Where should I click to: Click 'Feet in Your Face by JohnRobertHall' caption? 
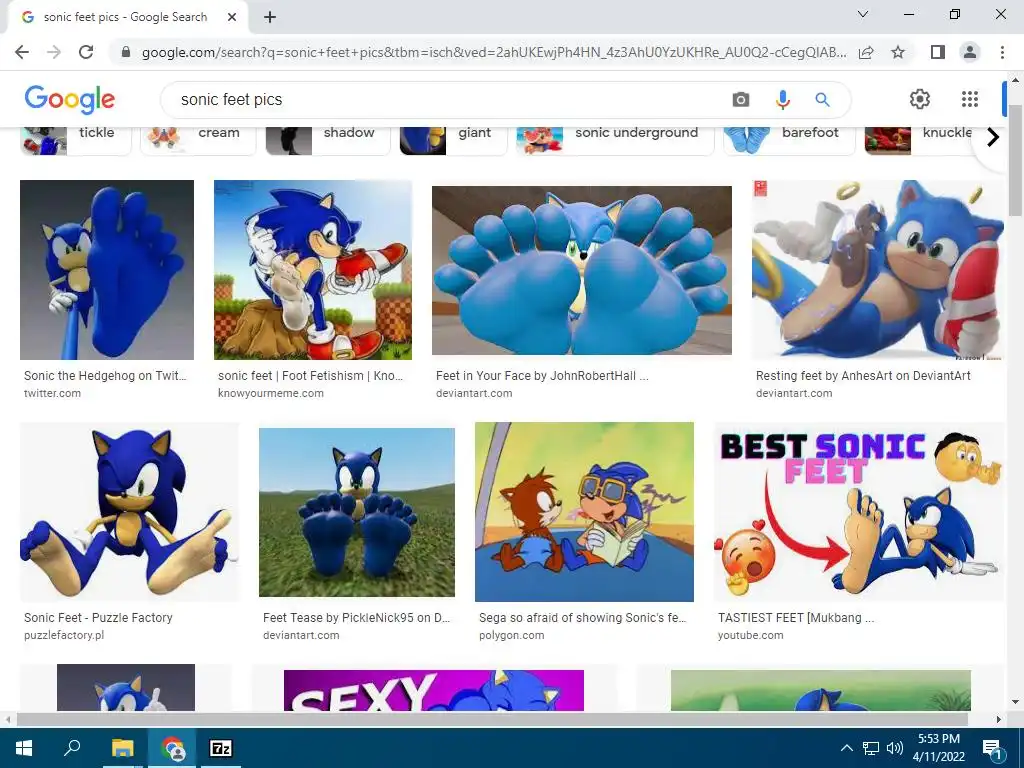(542, 376)
